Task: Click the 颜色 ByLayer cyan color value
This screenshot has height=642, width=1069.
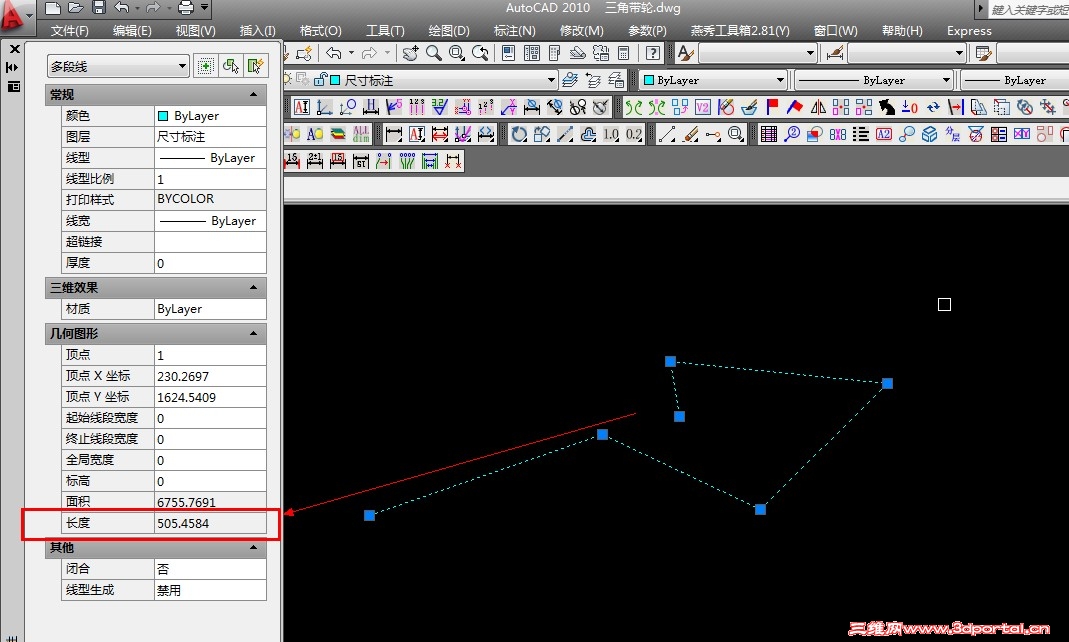Action: [x=210, y=116]
